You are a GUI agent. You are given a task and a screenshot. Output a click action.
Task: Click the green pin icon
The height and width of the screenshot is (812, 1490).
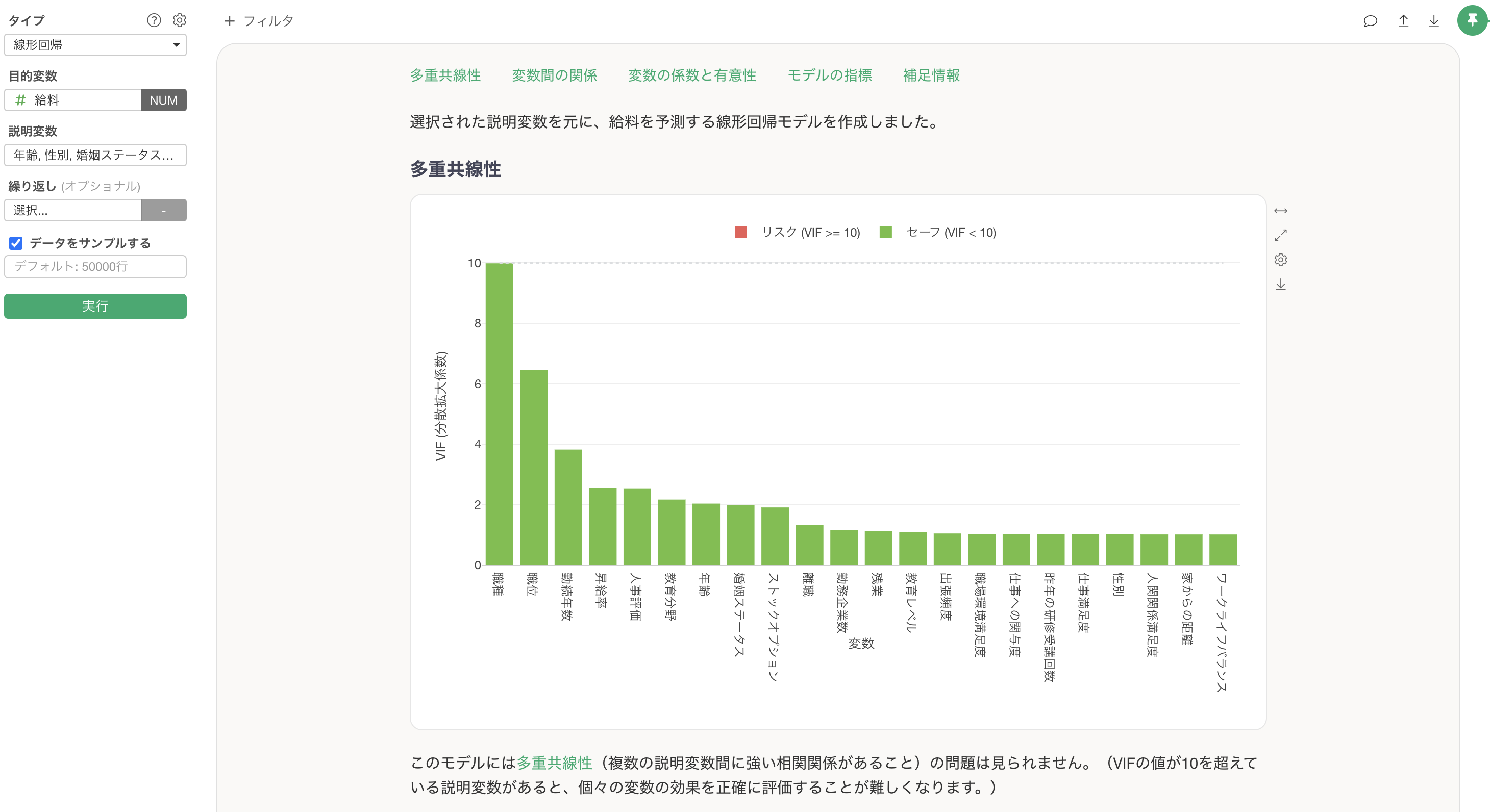coord(1472,21)
